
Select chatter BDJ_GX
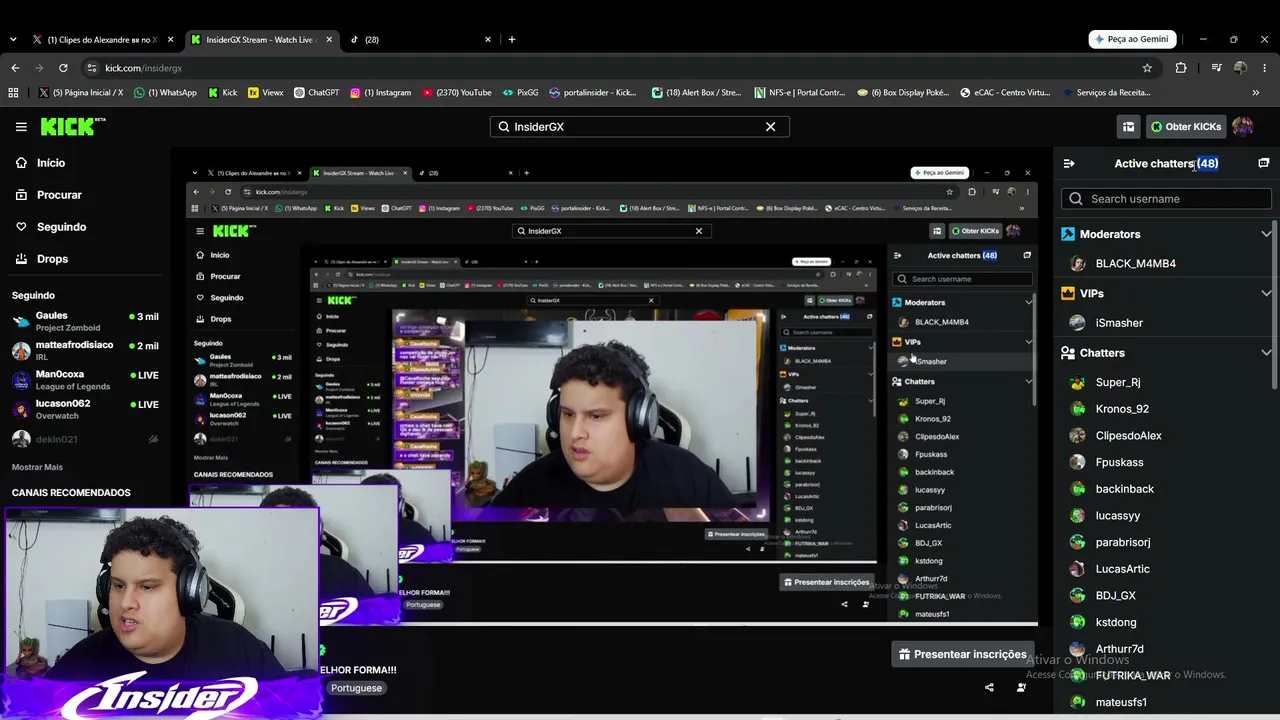(1115, 596)
